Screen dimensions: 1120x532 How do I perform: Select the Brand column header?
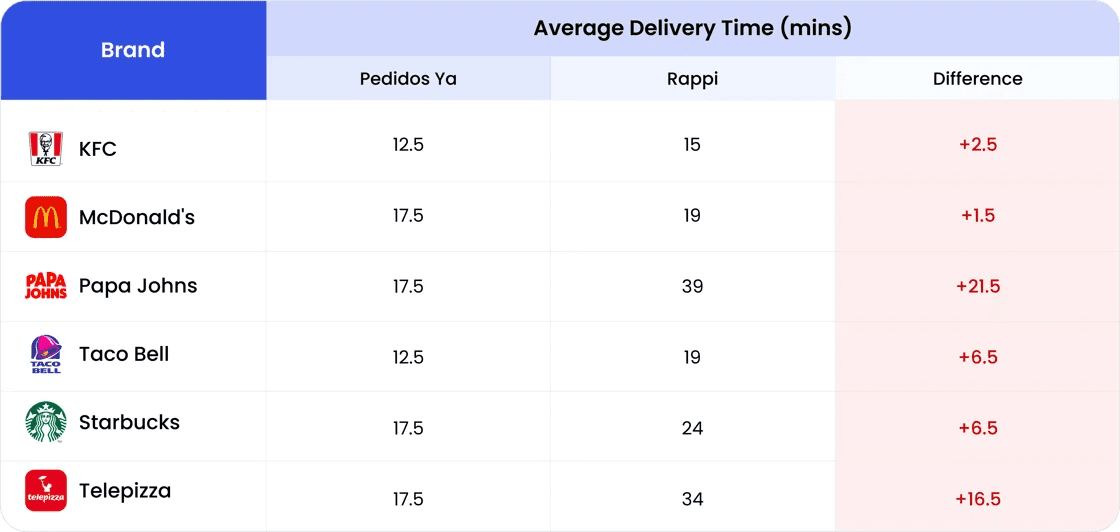pyautogui.click(x=133, y=50)
